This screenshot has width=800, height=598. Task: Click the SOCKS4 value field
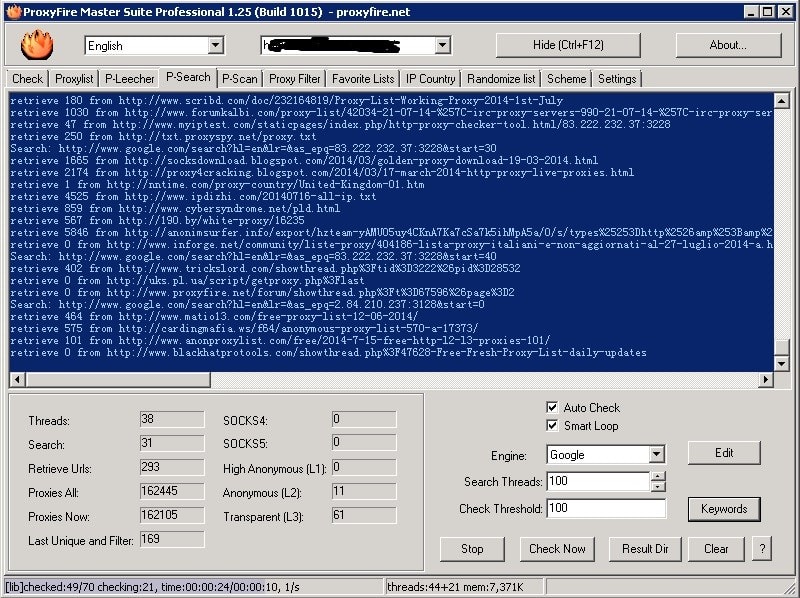point(364,419)
